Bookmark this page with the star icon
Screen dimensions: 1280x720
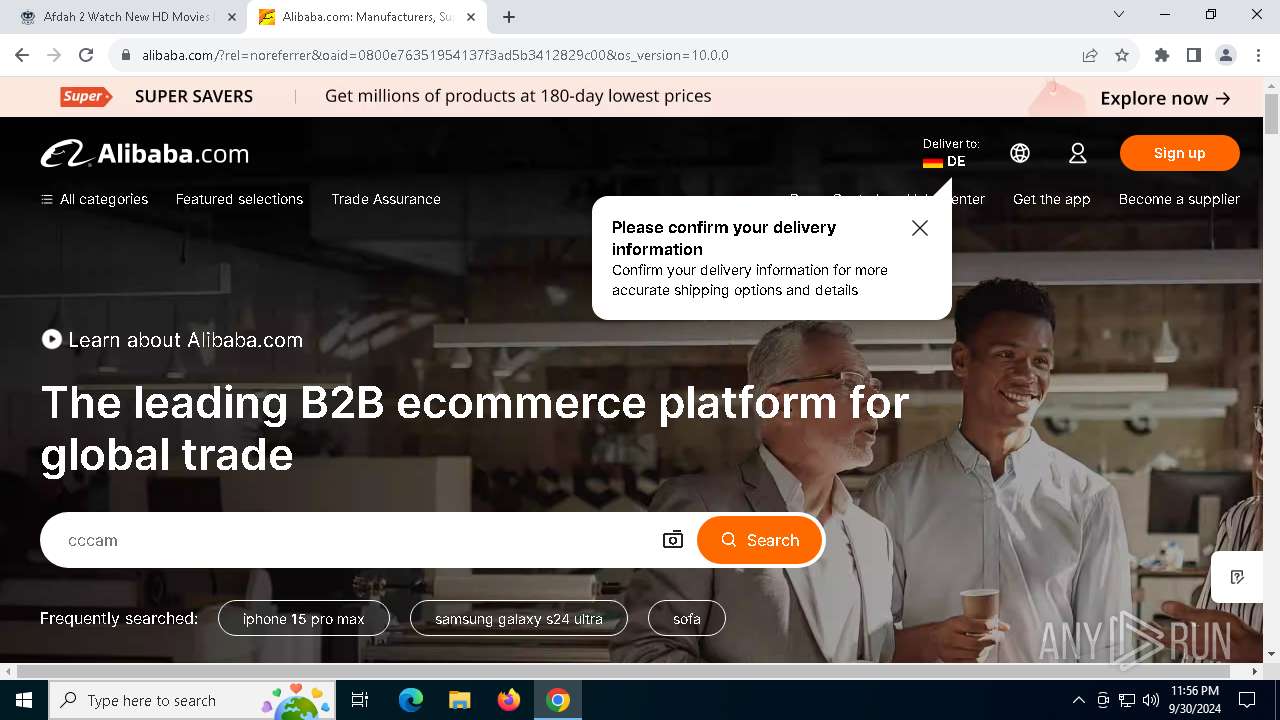tap(1122, 55)
